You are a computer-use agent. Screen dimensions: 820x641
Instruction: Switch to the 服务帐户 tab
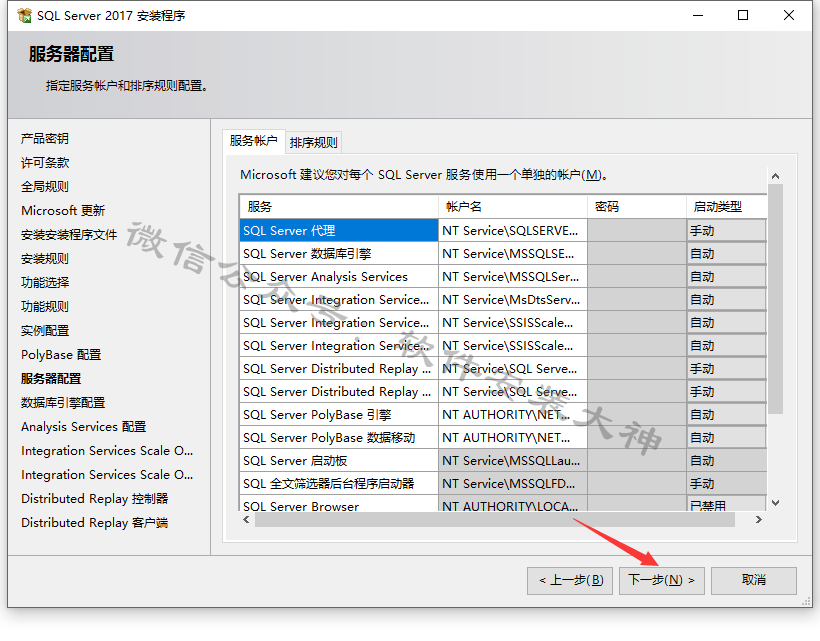(x=254, y=141)
